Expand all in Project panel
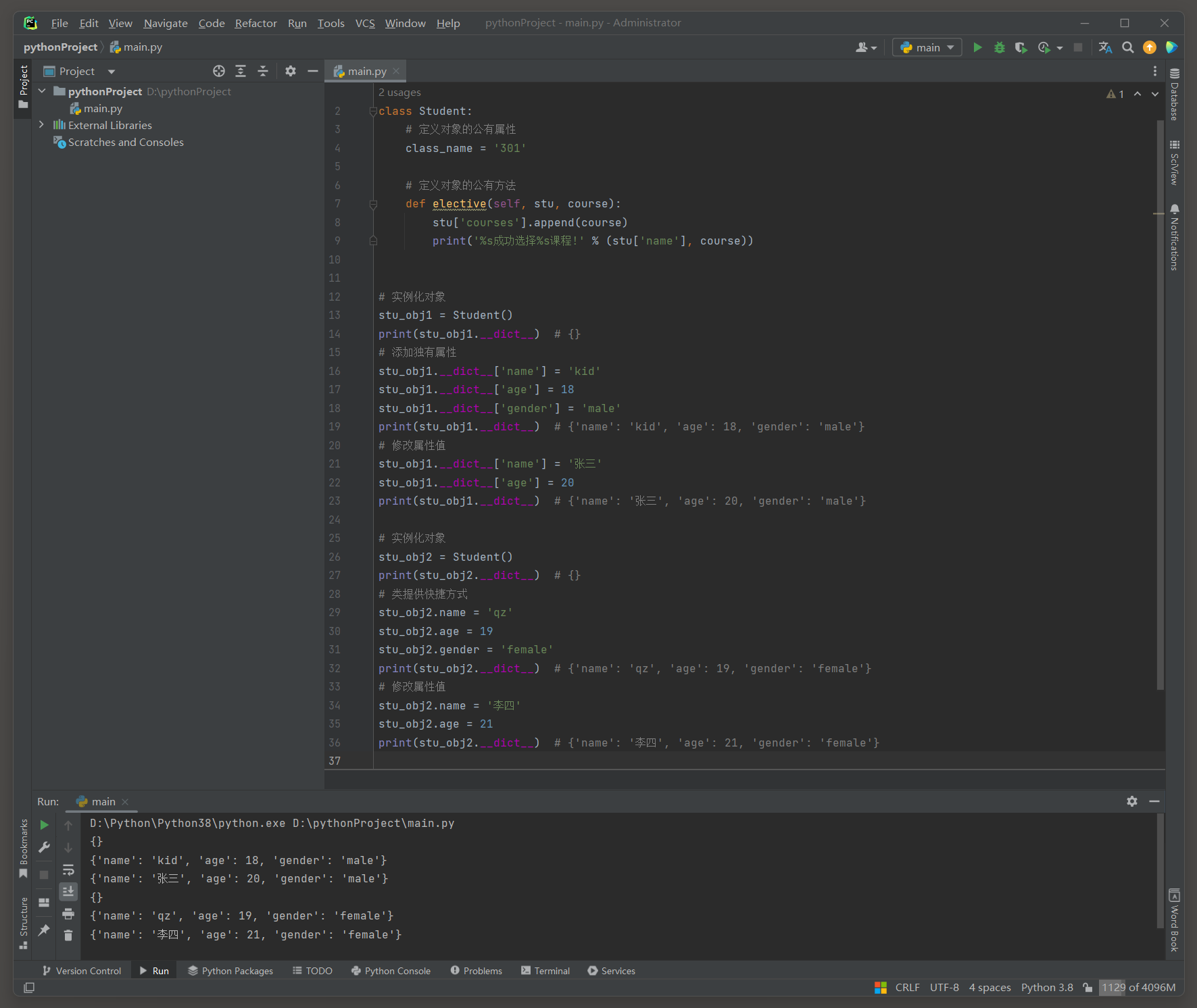Screen dimensions: 1197x1008 [x=241, y=71]
